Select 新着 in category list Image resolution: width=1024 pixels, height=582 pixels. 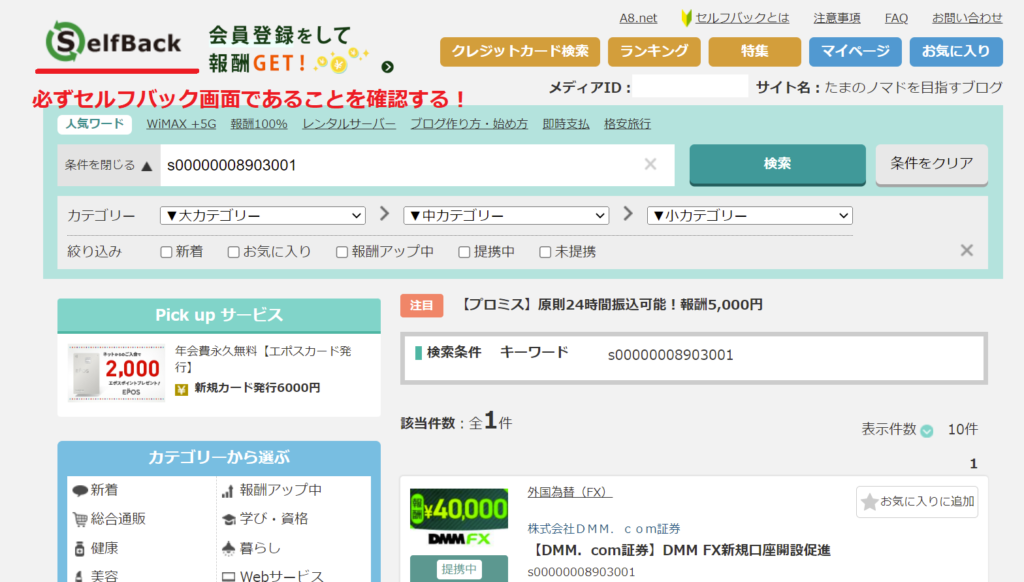104,491
